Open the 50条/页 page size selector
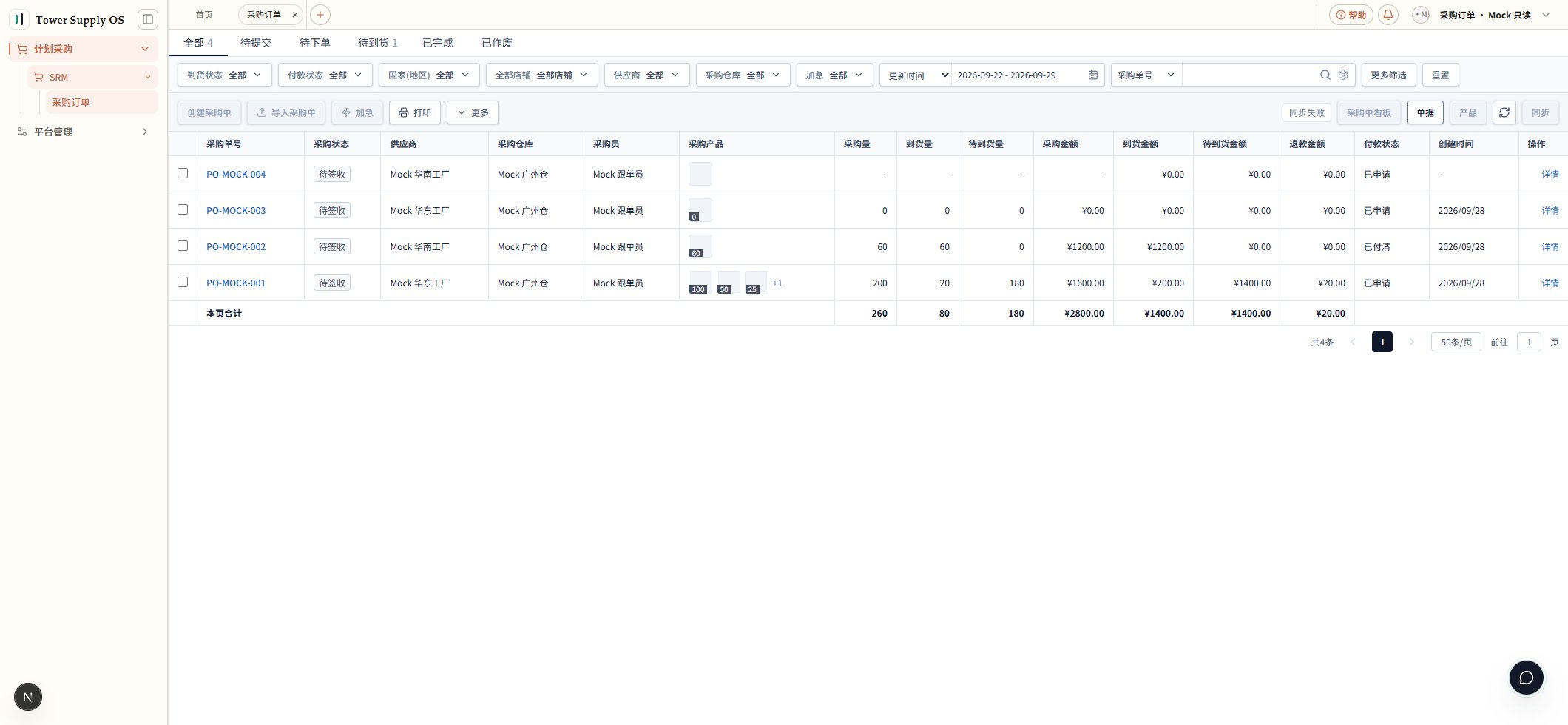 [x=1456, y=342]
